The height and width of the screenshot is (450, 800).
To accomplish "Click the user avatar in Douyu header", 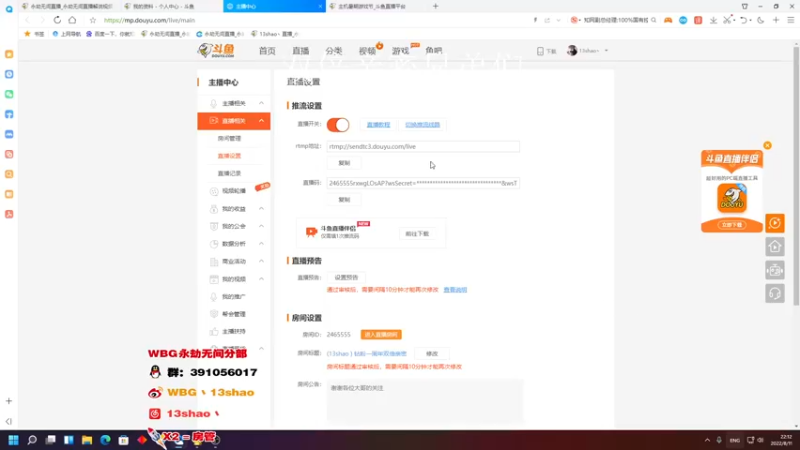I will 572,51.
